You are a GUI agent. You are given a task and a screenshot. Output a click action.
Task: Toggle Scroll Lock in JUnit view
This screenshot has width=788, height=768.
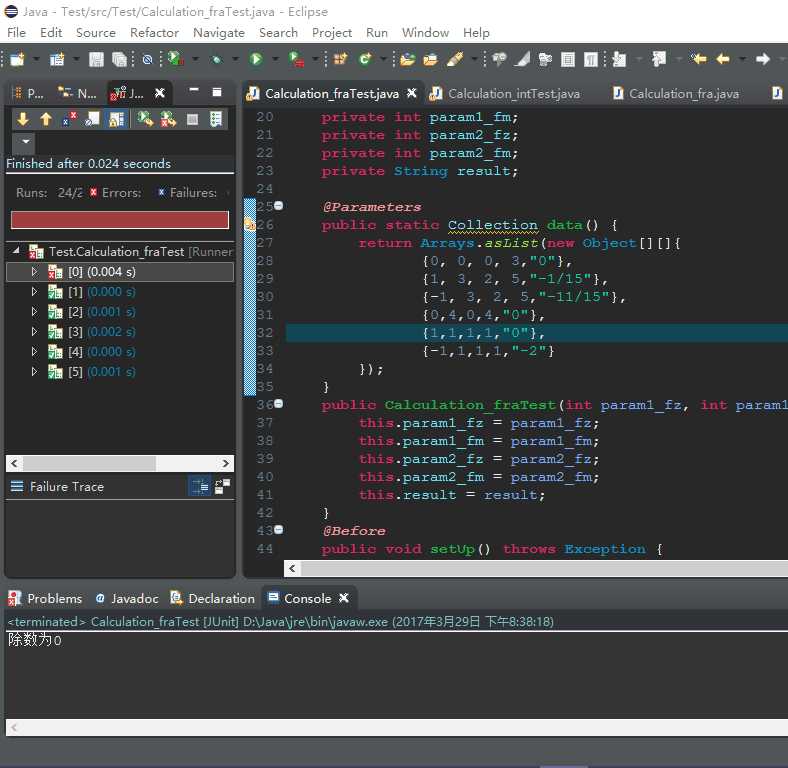click(117, 119)
